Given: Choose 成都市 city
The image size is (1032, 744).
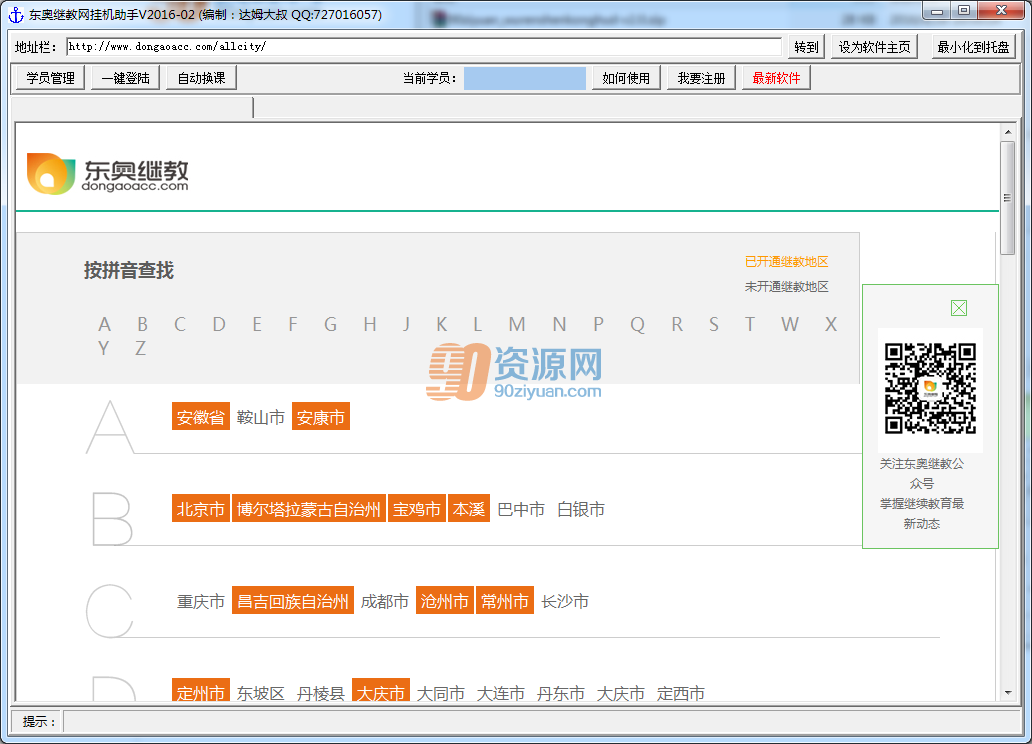Looking at the screenshot, I should pos(384,601).
